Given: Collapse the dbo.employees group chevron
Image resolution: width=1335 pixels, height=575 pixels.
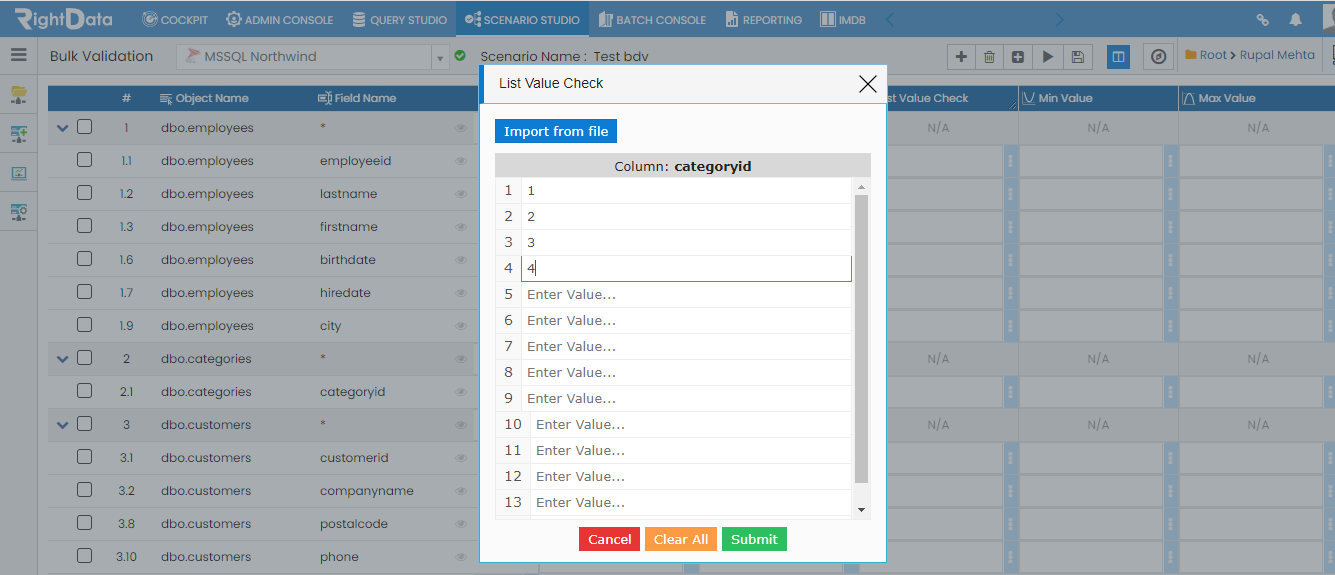Looking at the screenshot, I should click(63, 128).
